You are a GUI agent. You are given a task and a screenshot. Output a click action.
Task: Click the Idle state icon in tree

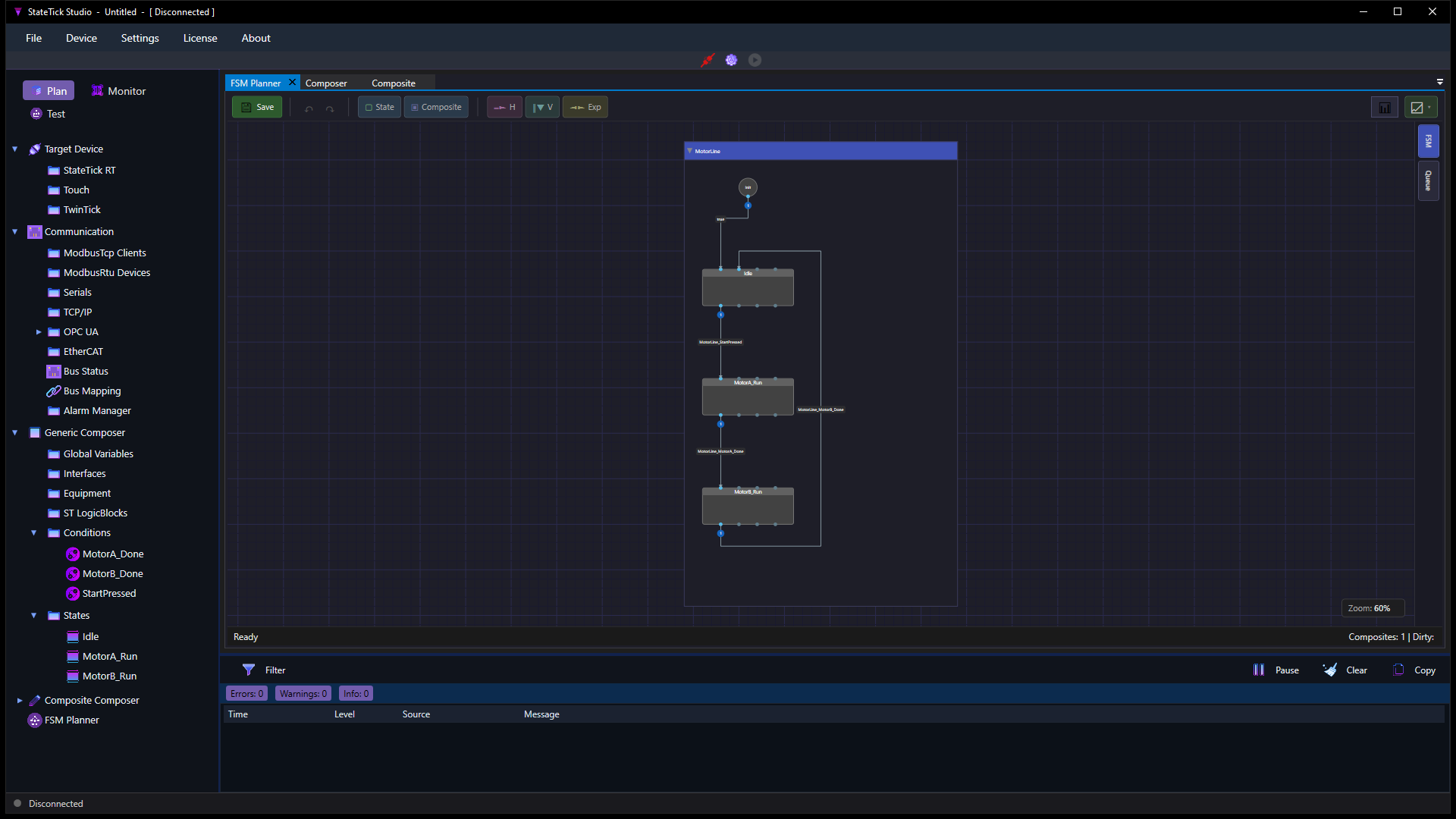coord(73,637)
